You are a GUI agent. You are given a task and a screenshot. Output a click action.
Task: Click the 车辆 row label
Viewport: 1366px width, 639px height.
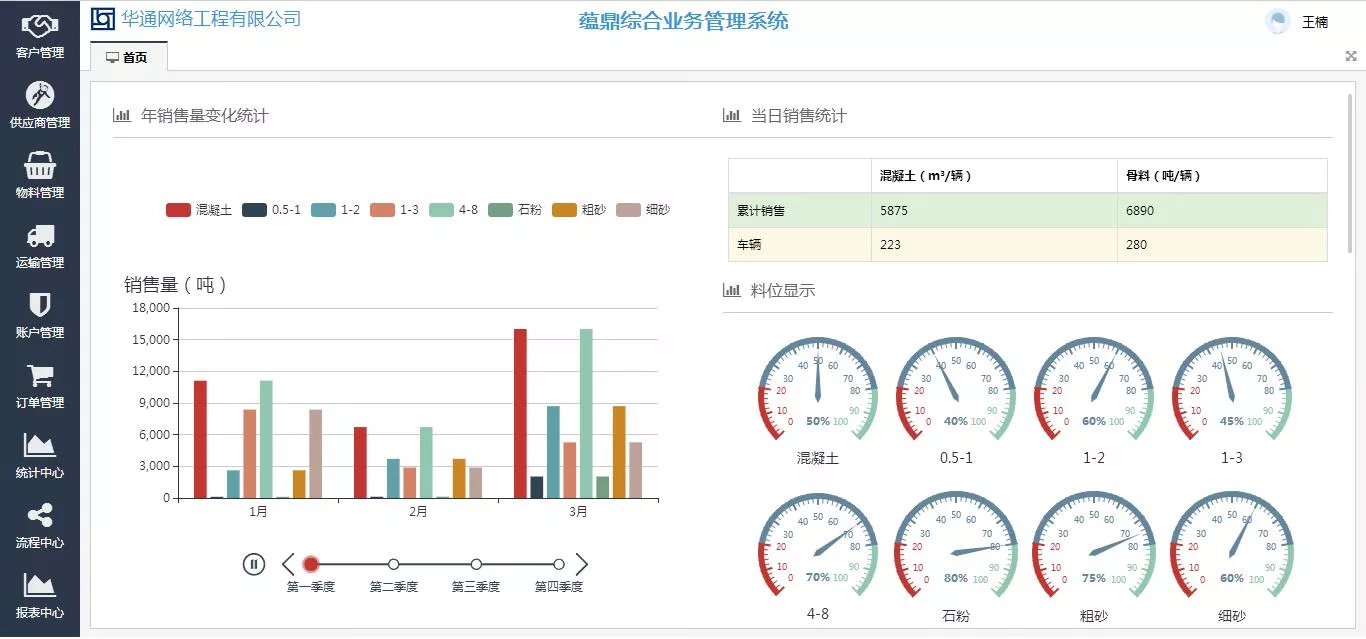click(x=750, y=245)
